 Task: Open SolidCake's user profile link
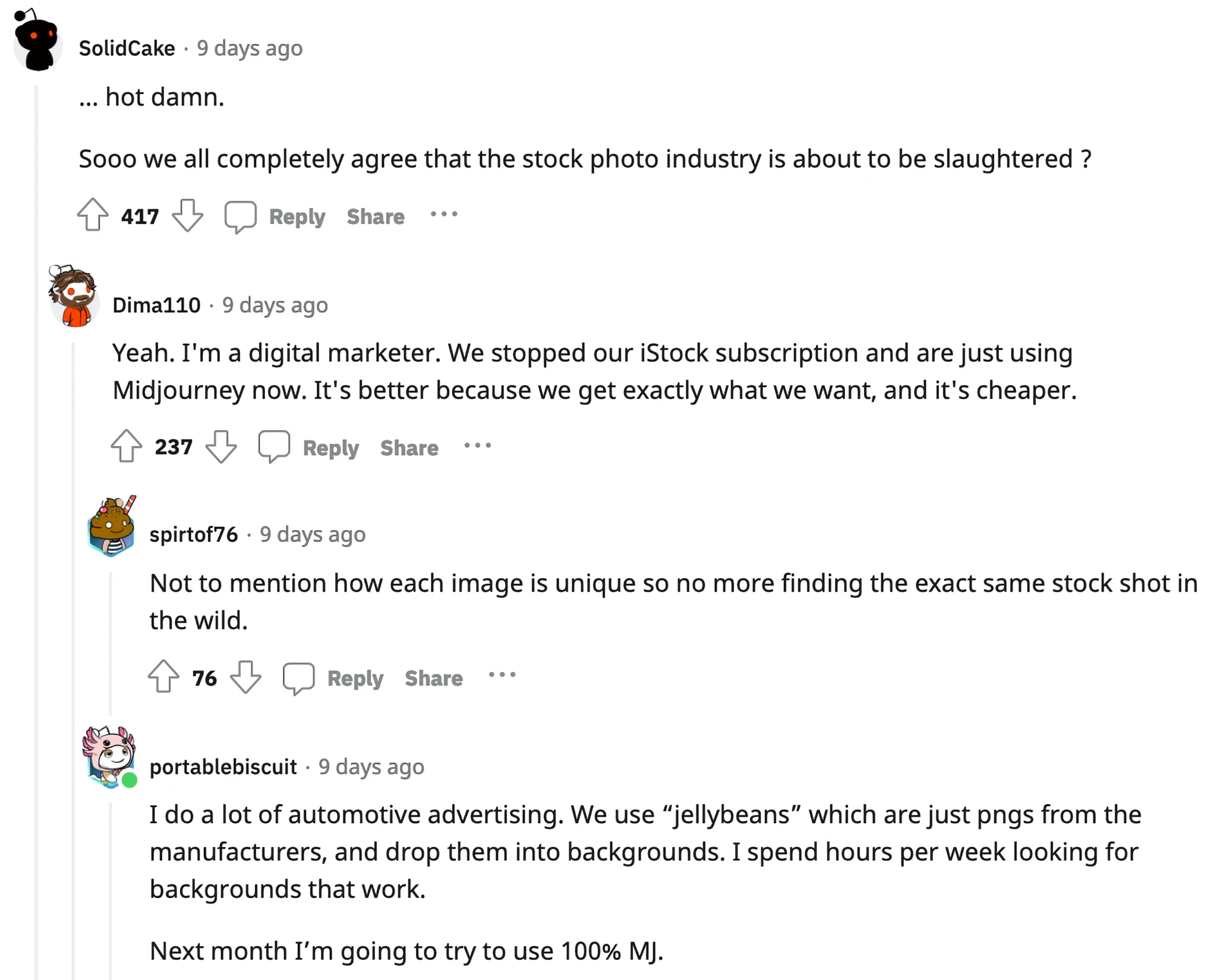point(127,48)
